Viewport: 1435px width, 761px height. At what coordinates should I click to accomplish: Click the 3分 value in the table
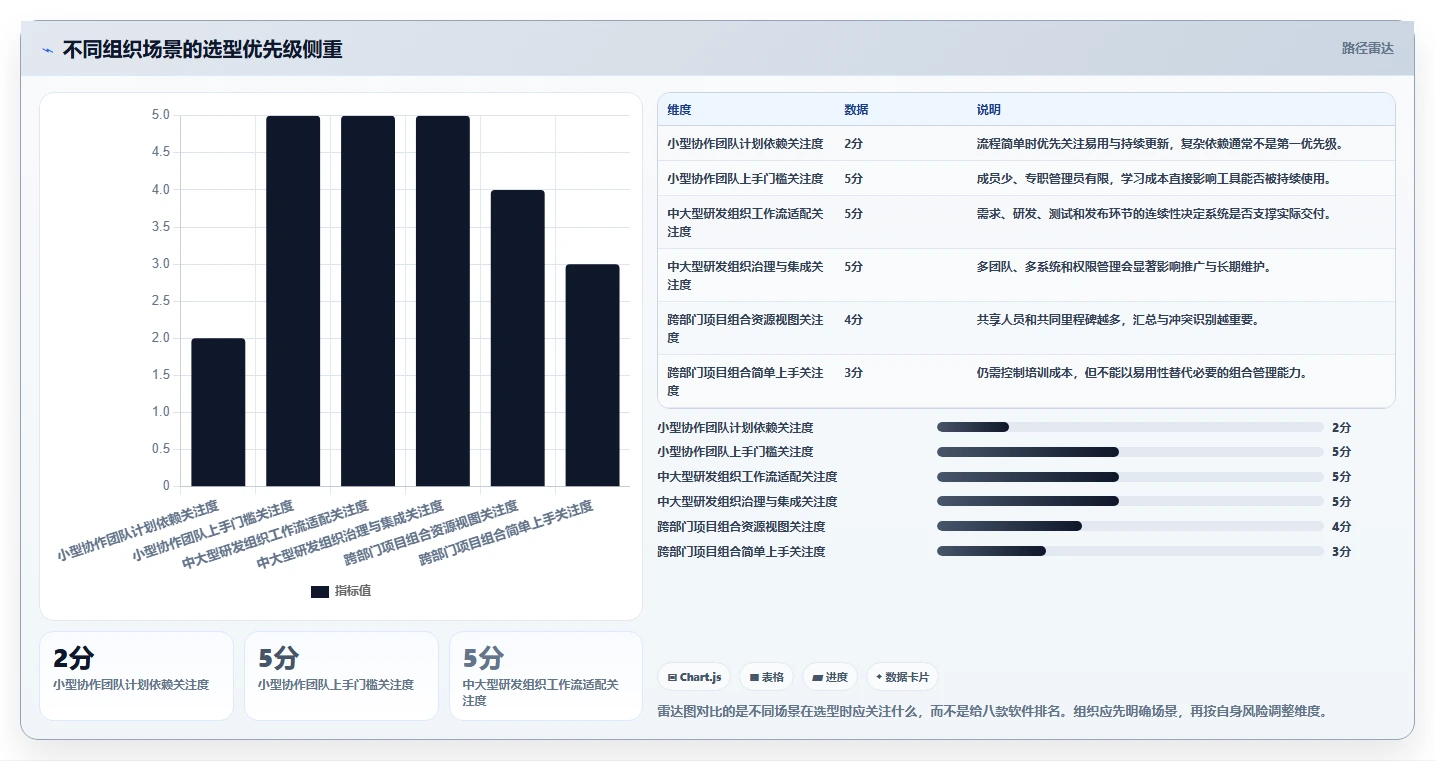pyautogui.click(x=853, y=373)
